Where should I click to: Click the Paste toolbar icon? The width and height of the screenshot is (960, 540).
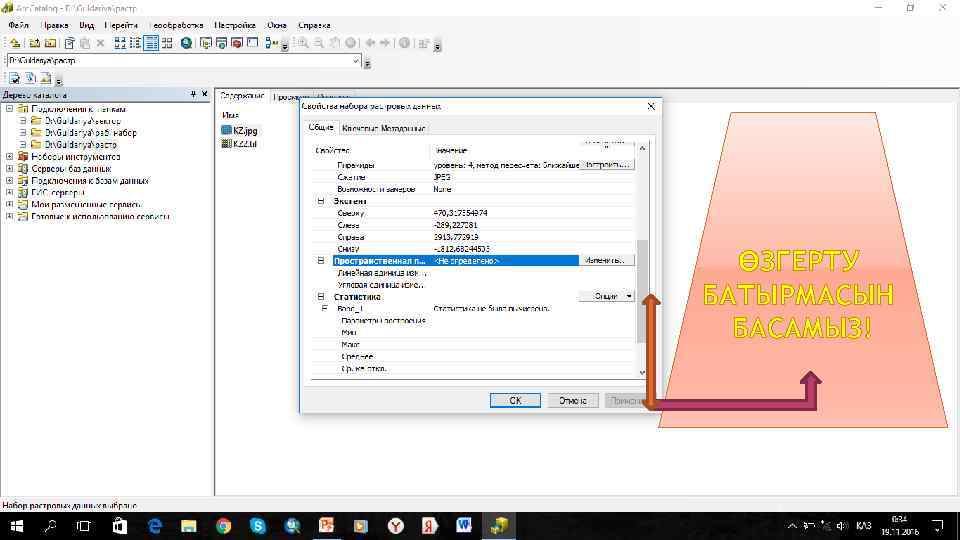pos(85,43)
